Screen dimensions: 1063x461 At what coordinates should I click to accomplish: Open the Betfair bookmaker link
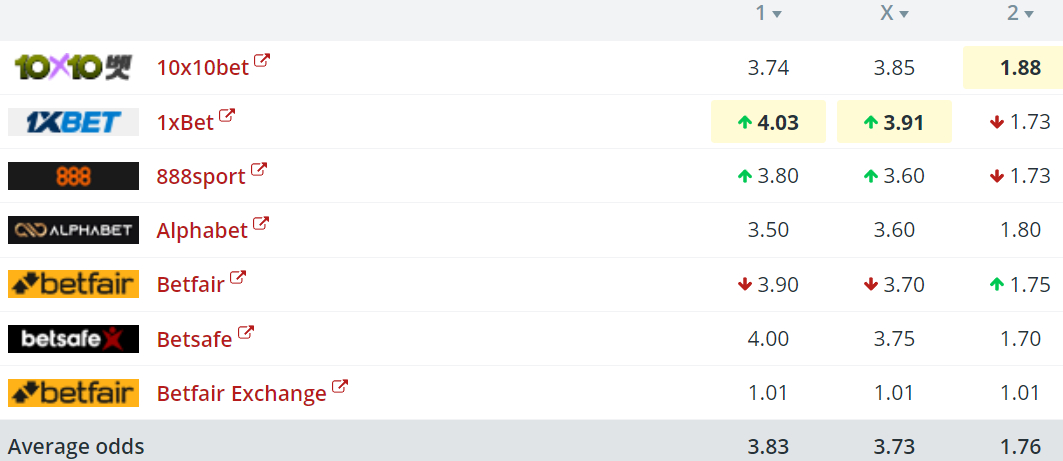(190, 285)
